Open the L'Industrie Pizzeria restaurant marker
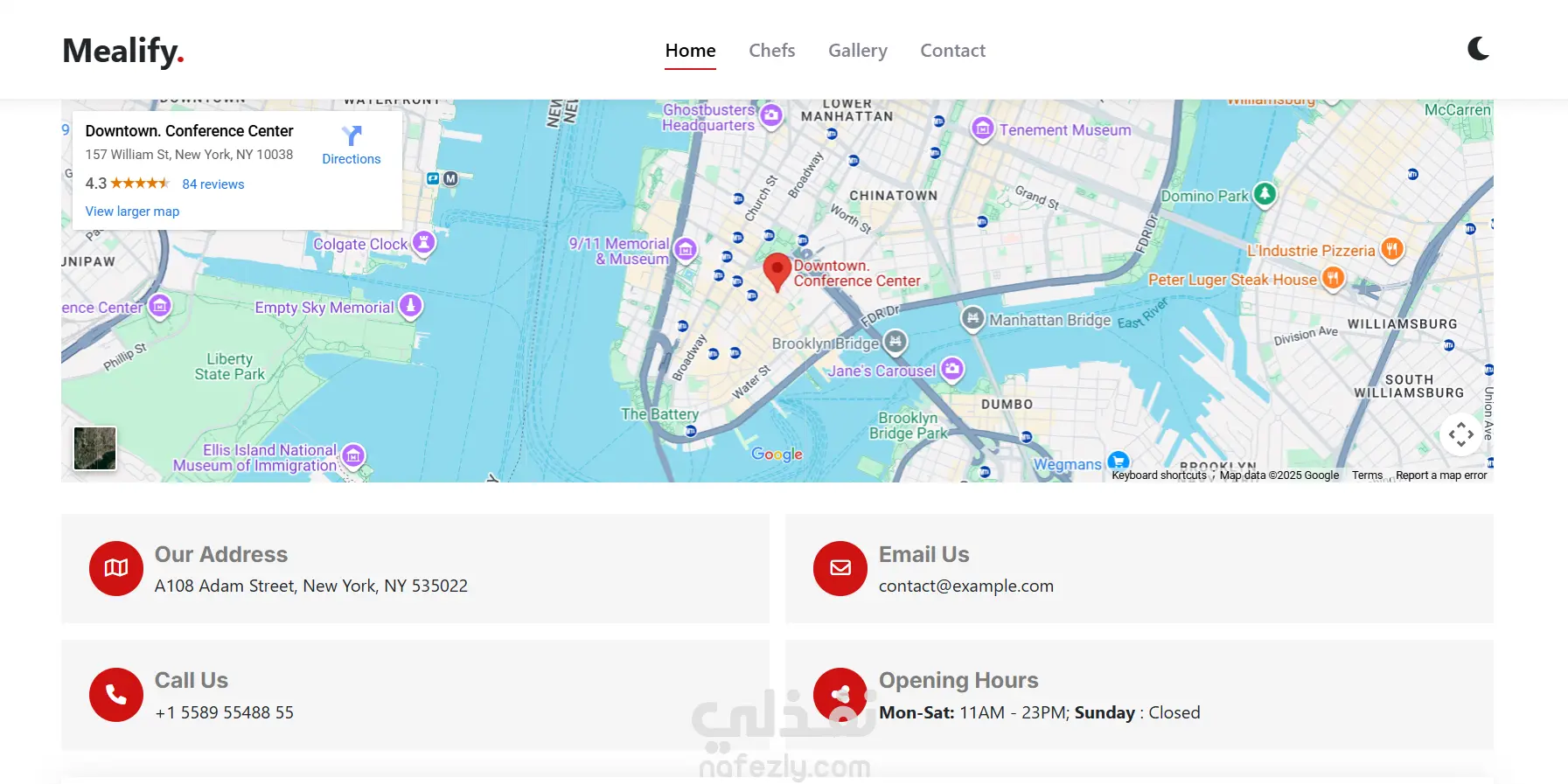Screen dimensions: 1568x784 1391,249
